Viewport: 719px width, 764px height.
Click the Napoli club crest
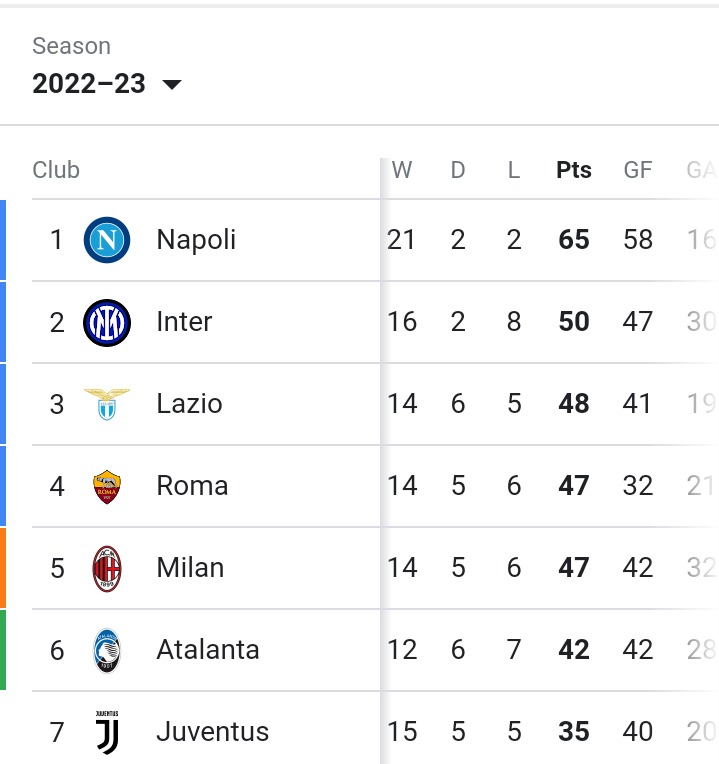coord(107,240)
